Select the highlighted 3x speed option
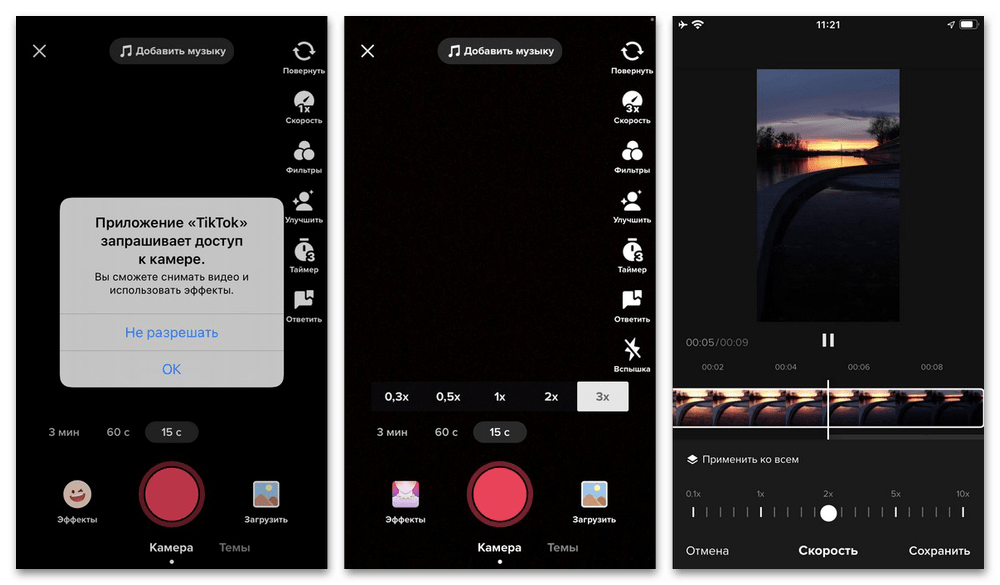This screenshot has width=1000, height=585. point(602,397)
